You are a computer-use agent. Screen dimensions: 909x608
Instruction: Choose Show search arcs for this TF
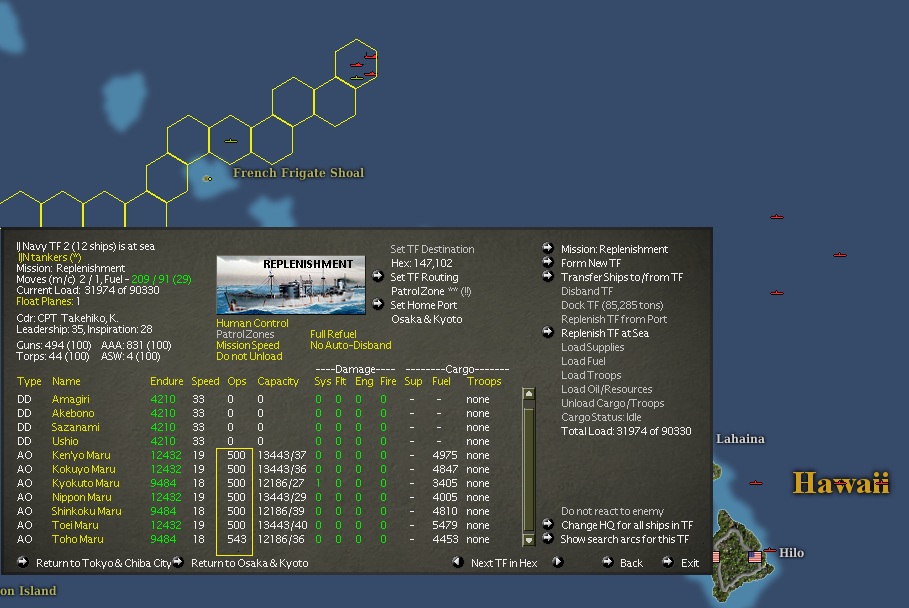click(x=625, y=539)
